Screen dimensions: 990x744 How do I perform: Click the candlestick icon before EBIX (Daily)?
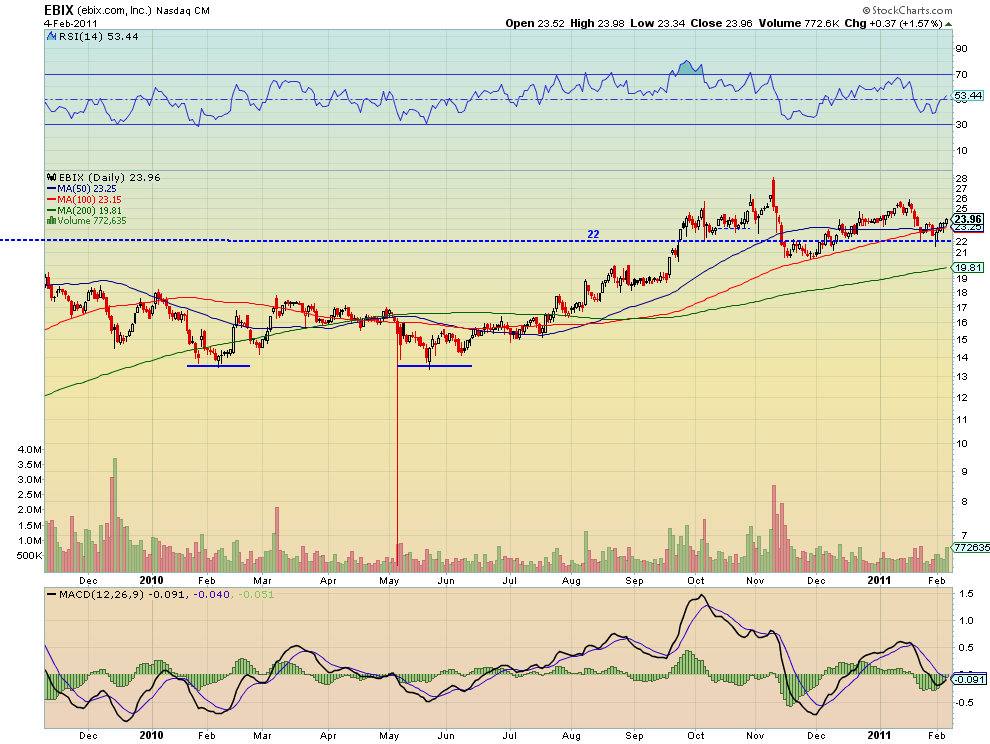coord(52,177)
